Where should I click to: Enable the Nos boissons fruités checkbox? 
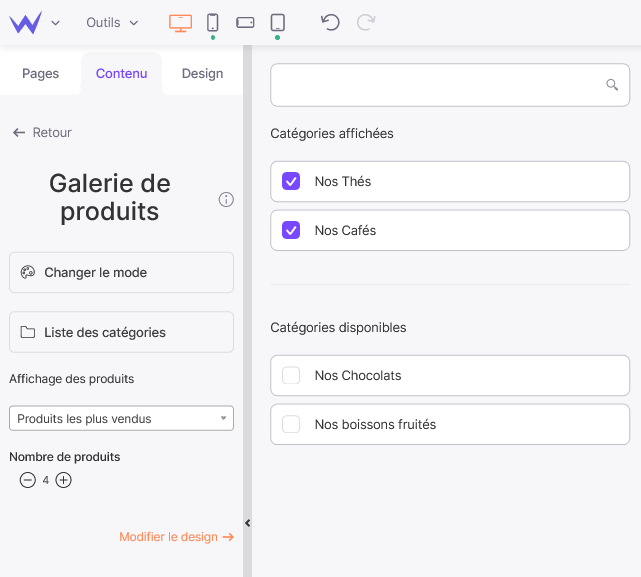(291, 424)
